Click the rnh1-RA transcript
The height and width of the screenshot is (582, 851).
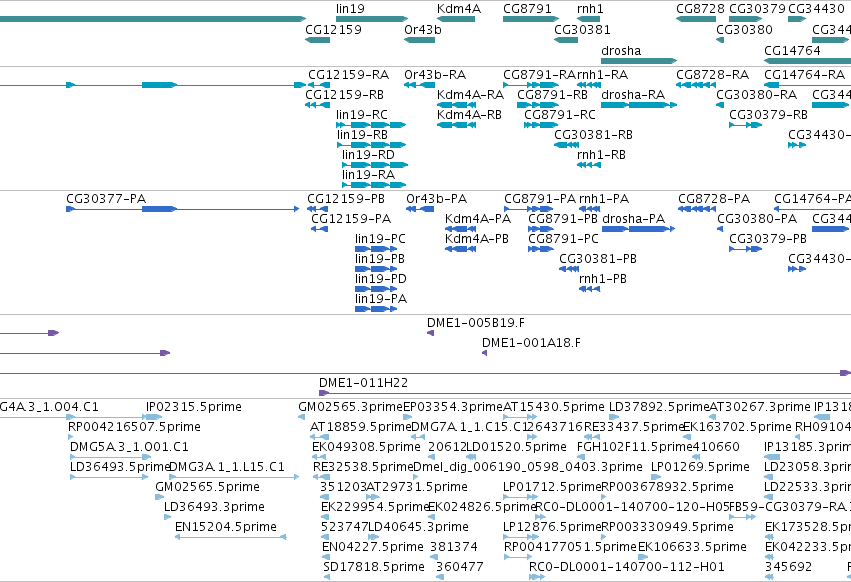[589, 85]
